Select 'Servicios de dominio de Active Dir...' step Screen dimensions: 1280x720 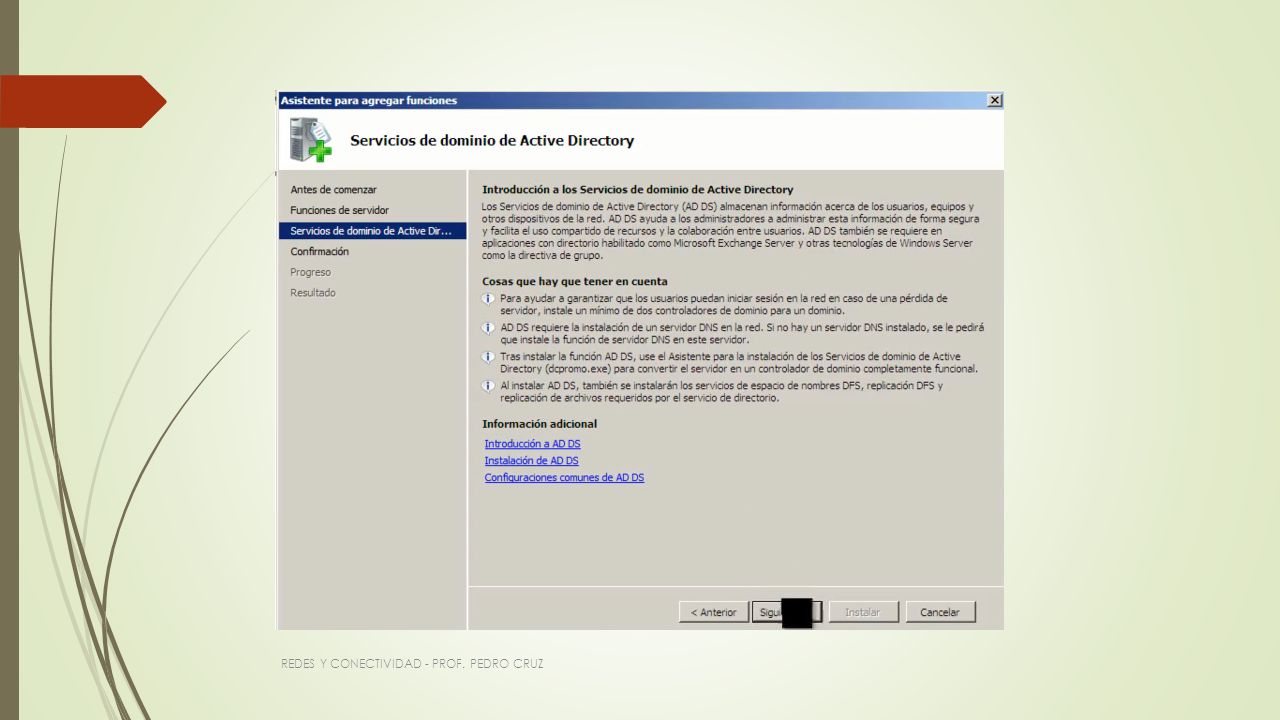point(372,231)
